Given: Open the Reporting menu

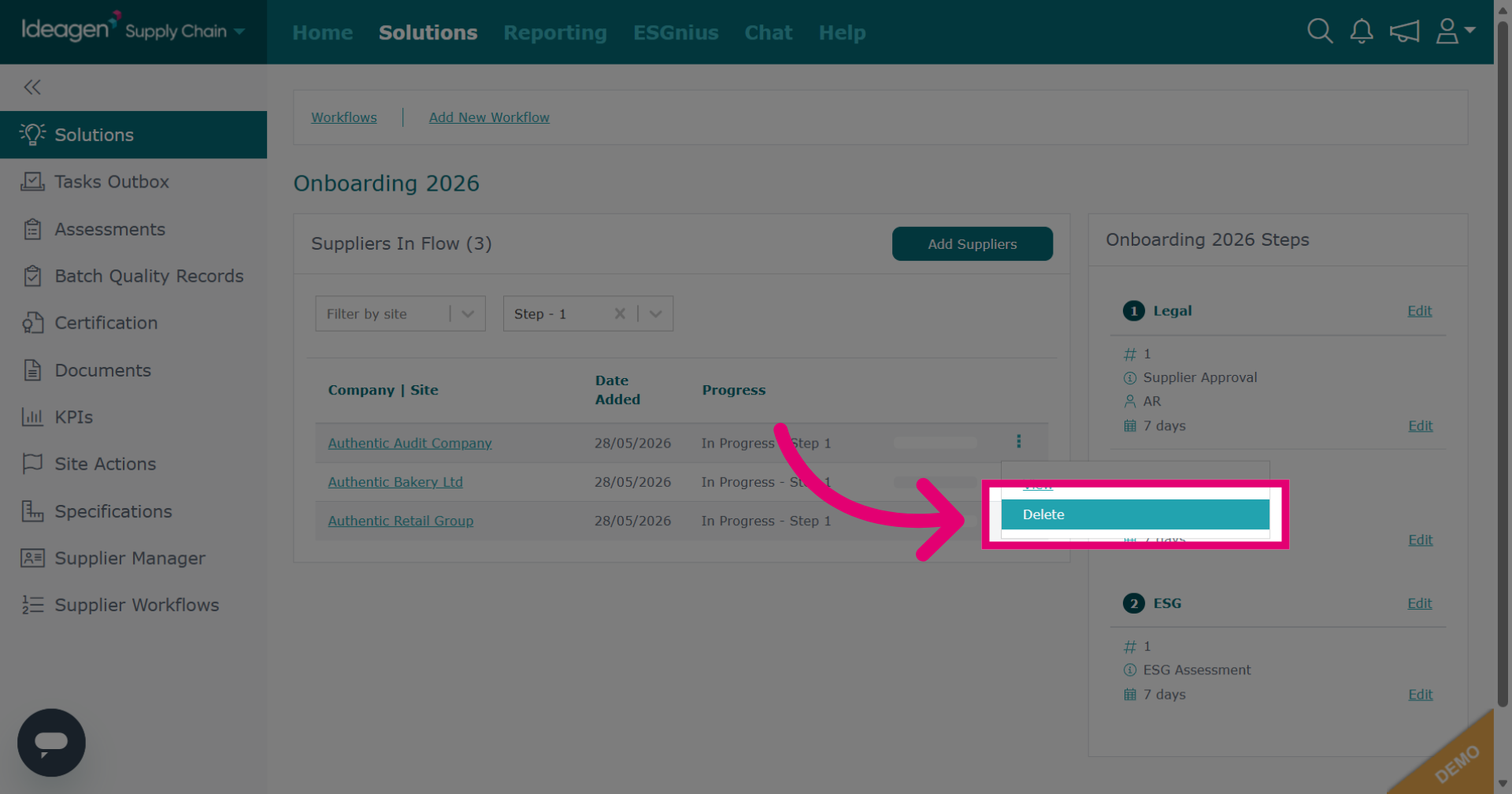Looking at the screenshot, I should (x=555, y=32).
